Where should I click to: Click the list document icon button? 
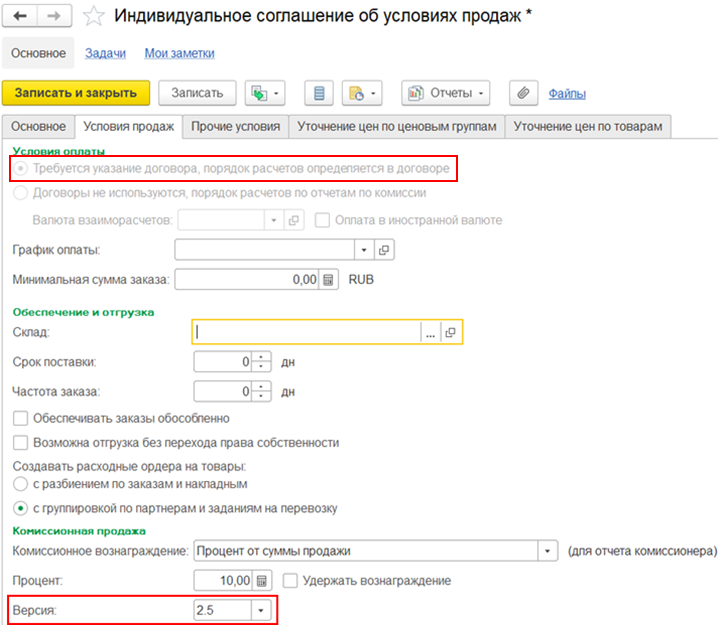319,93
